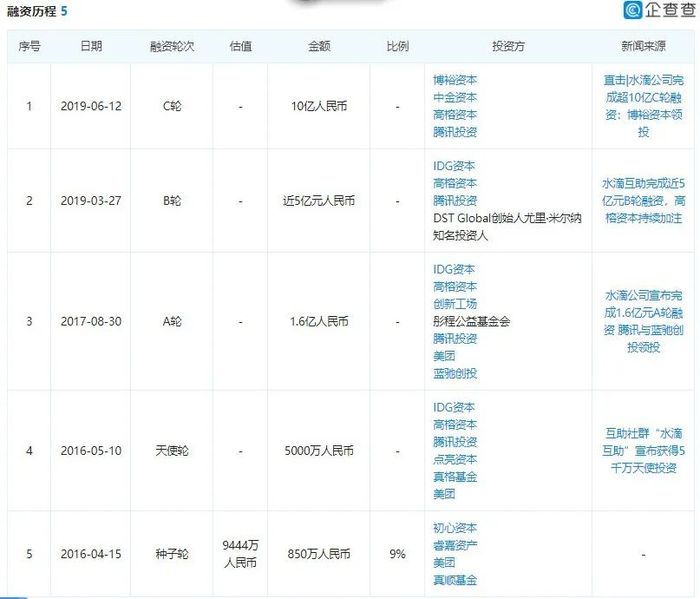Open 高榕资本 link in the C轮 row
This screenshot has height=599, width=700.
pyautogui.click(x=455, y=115)
